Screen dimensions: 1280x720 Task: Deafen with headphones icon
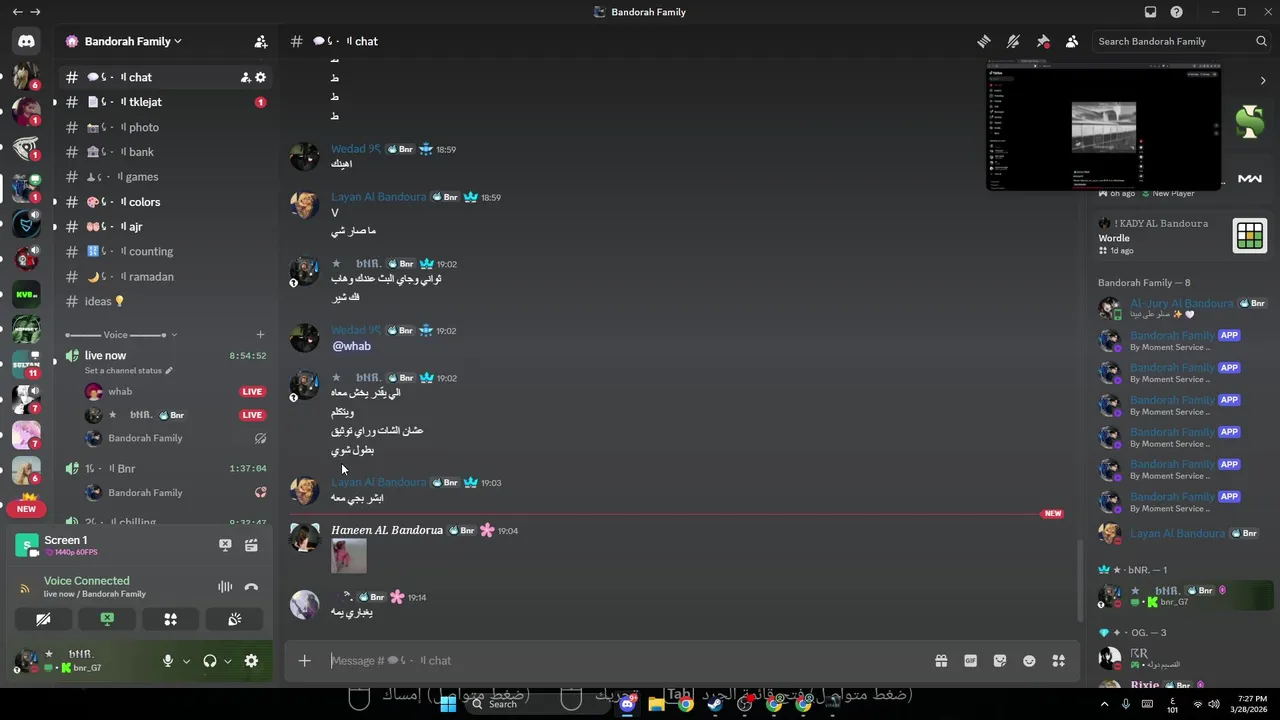coord(210,661)
